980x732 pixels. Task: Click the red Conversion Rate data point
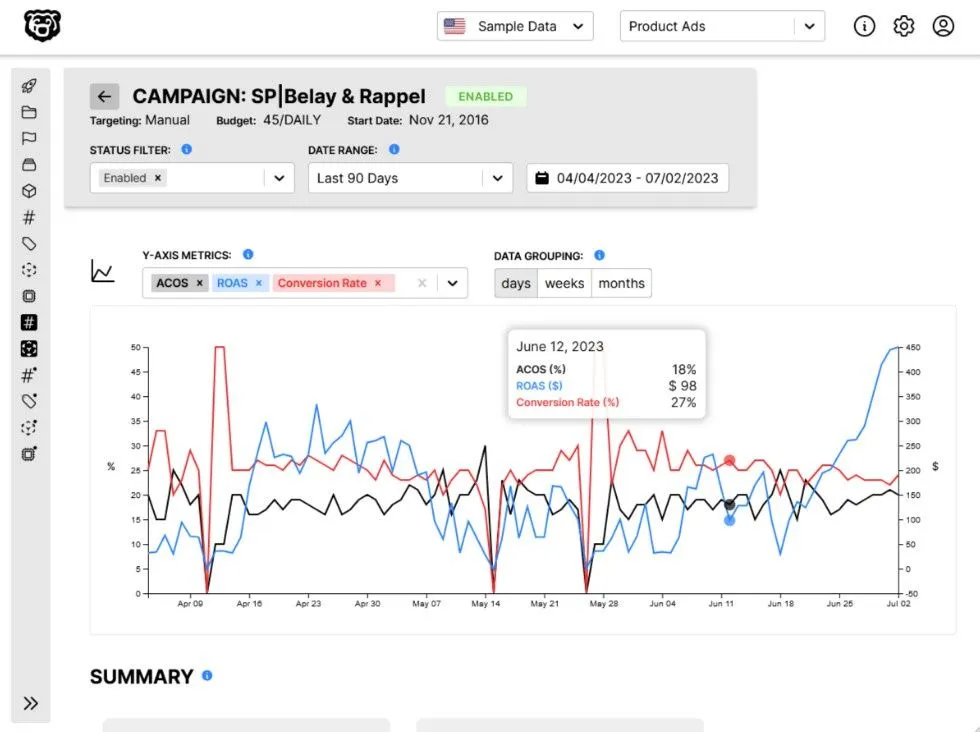[x=729, y=461]
